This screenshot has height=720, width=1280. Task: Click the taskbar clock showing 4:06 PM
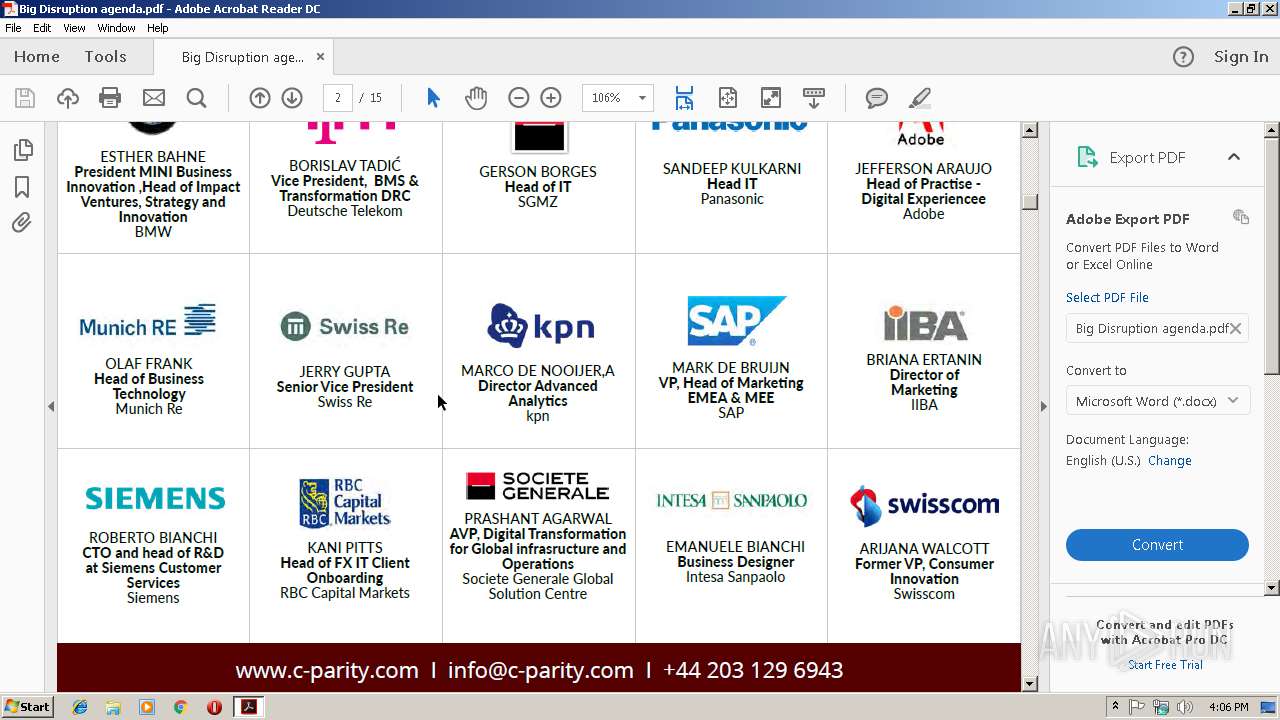tap(1228, 707)
